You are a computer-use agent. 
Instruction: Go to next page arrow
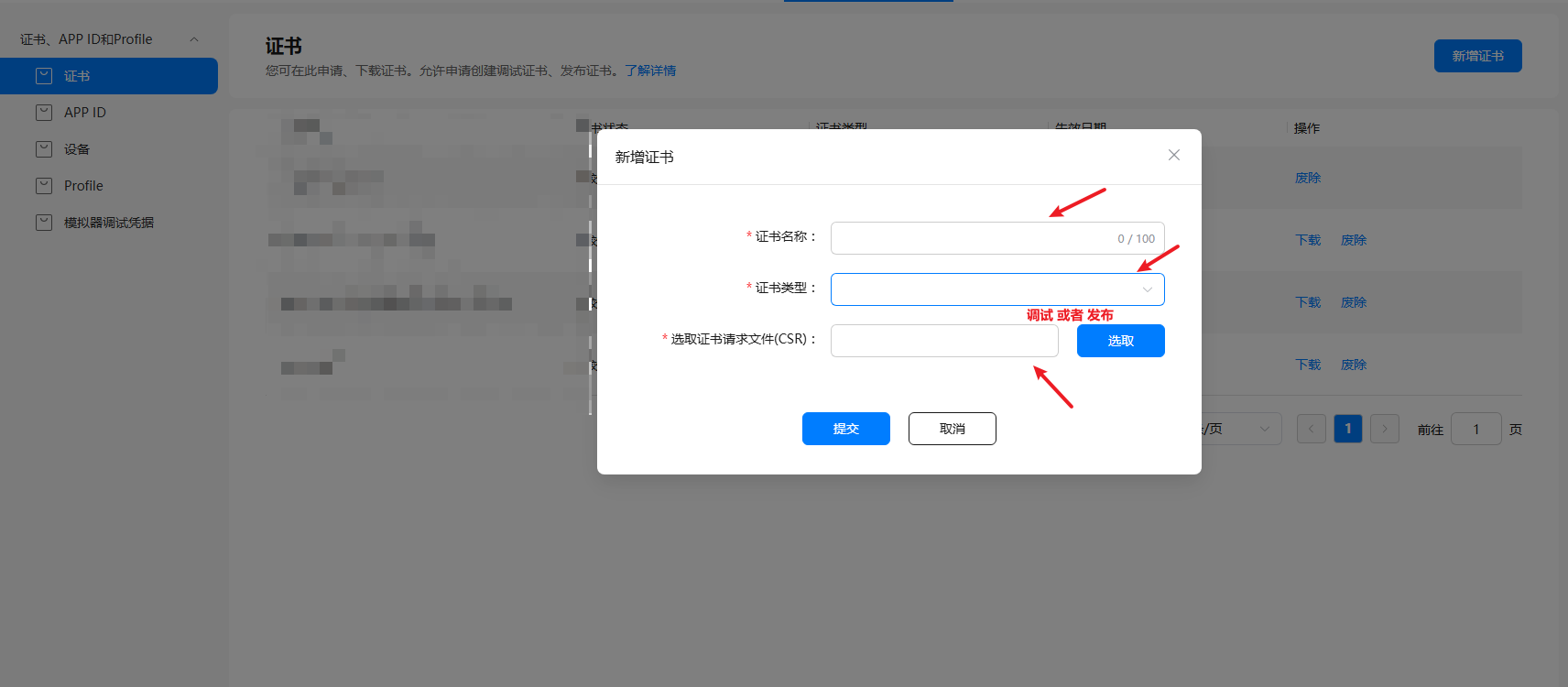pyautogui.click(x=1385, y=429)
